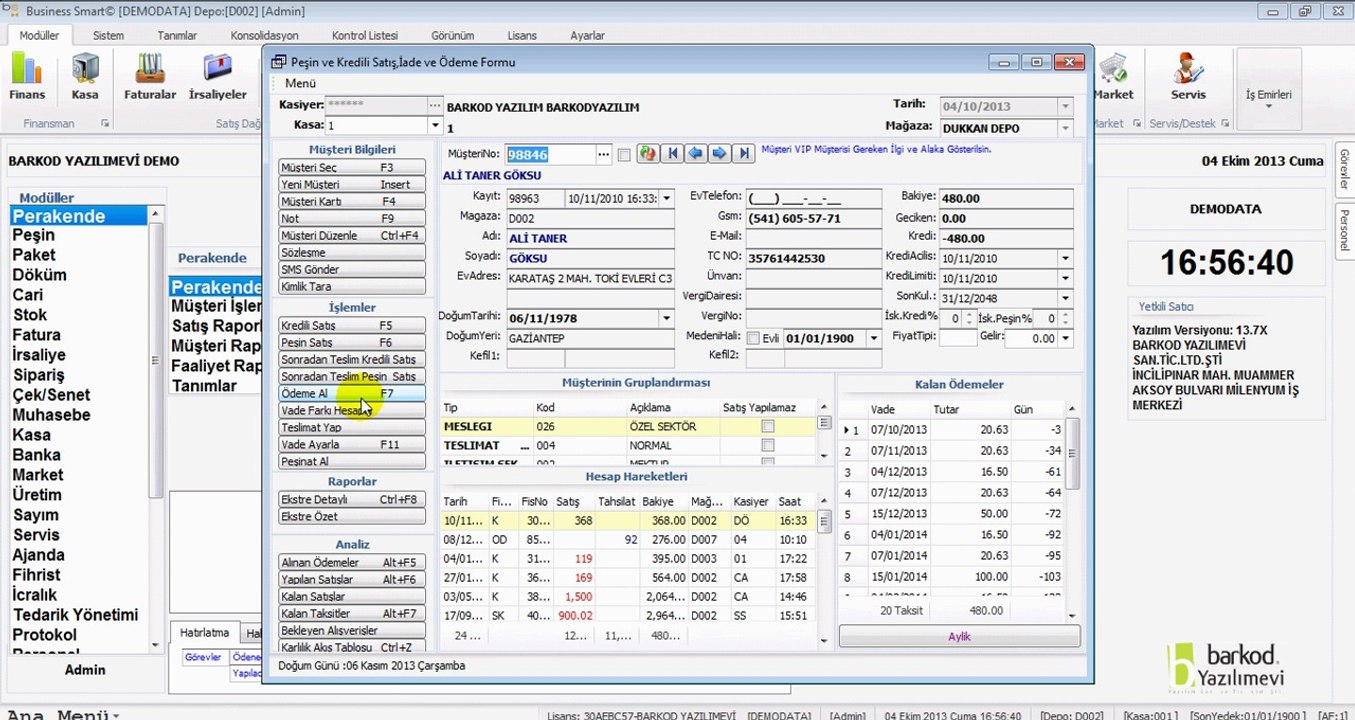This screenshot has height=720, width=1355.
Task: Open Faturalar from the ribbon
Action: click(150, 75)
